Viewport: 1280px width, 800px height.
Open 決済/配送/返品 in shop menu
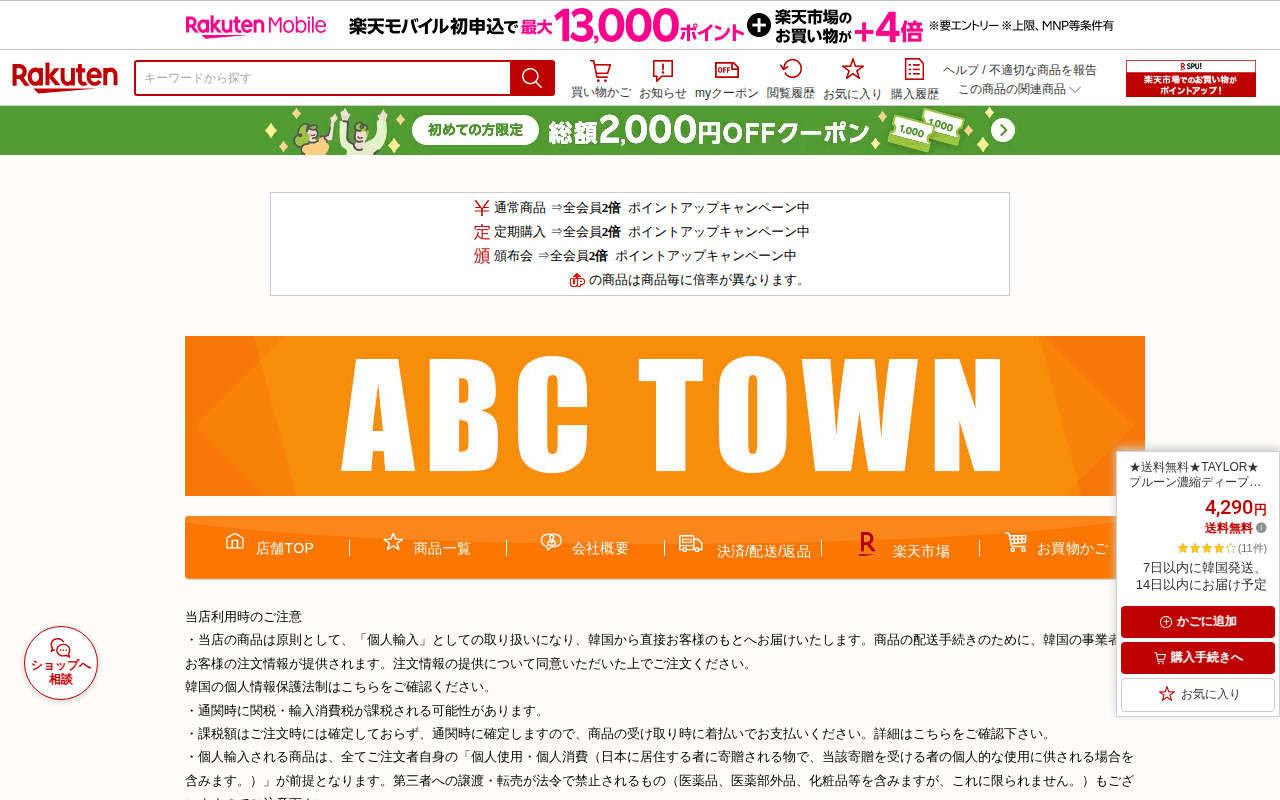click(764, 551)
